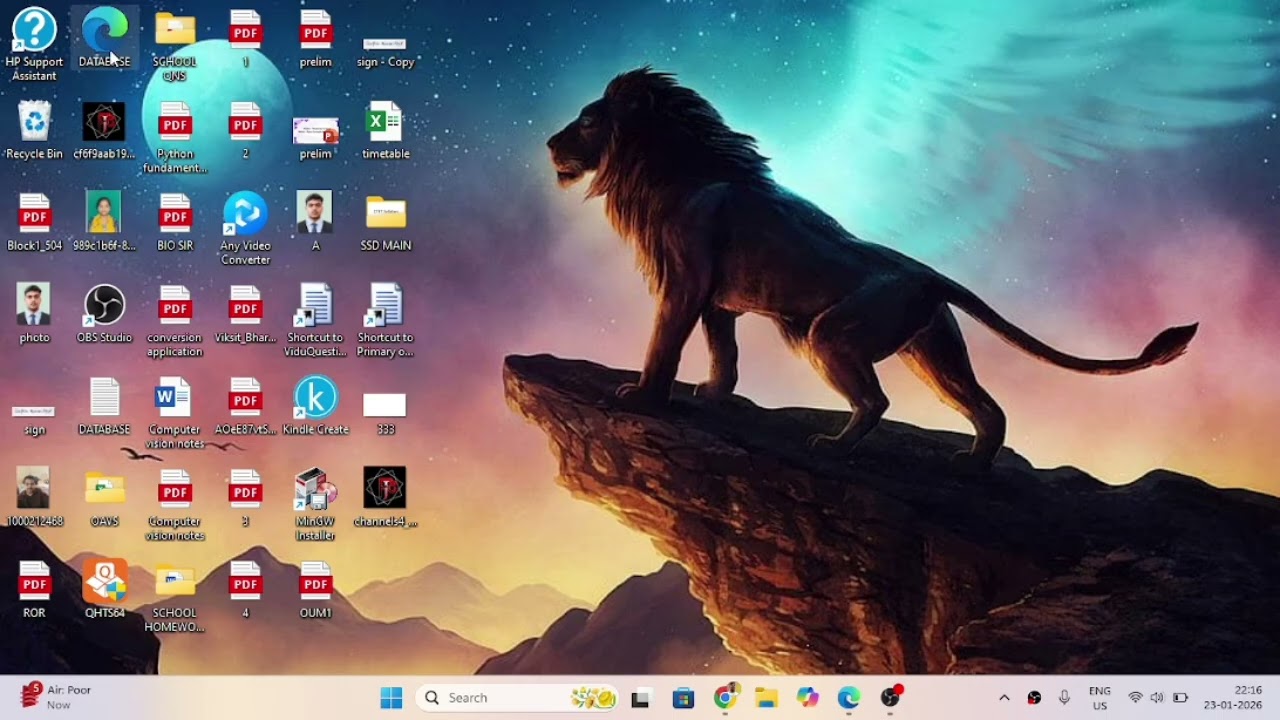Open Task View from taskbar

coord(641,698)
